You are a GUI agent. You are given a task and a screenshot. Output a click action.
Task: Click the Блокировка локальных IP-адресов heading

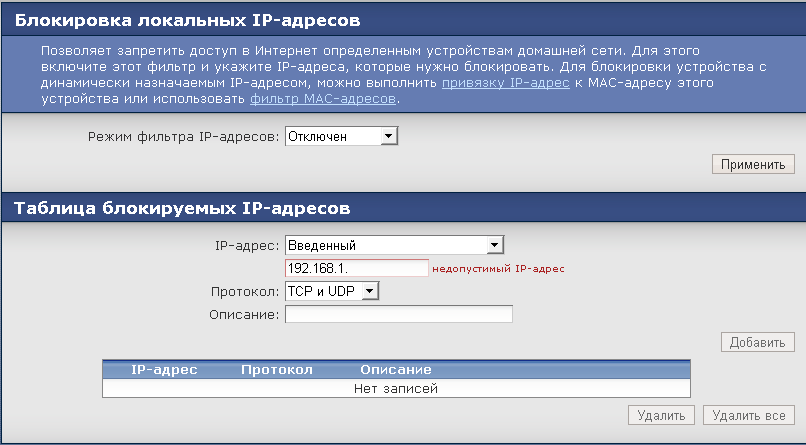click(188, 19)
